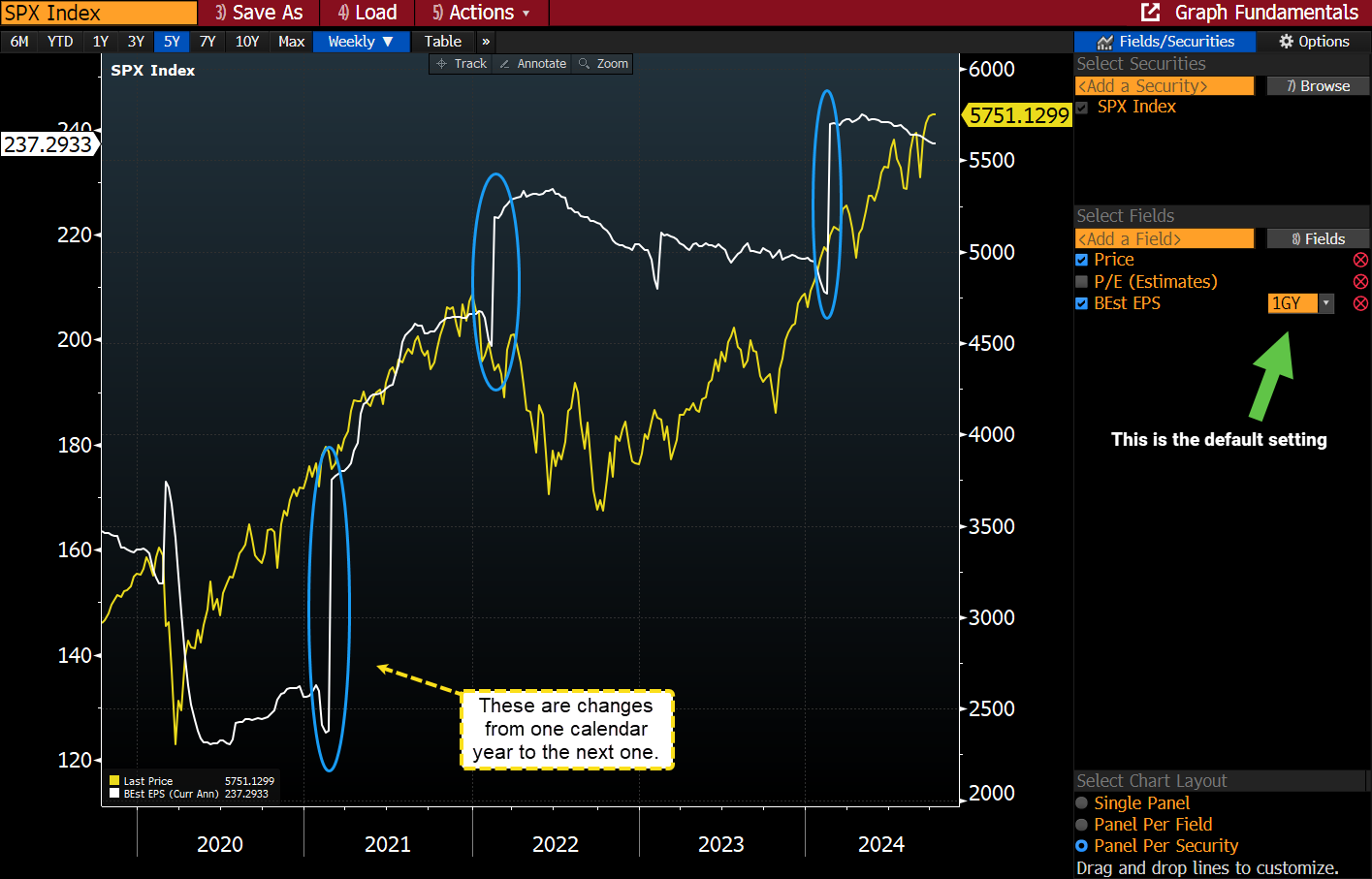Open Graph Fundamentals pop-out arrow icon
Screen dimensions: 1372x879
(1150, 13)
